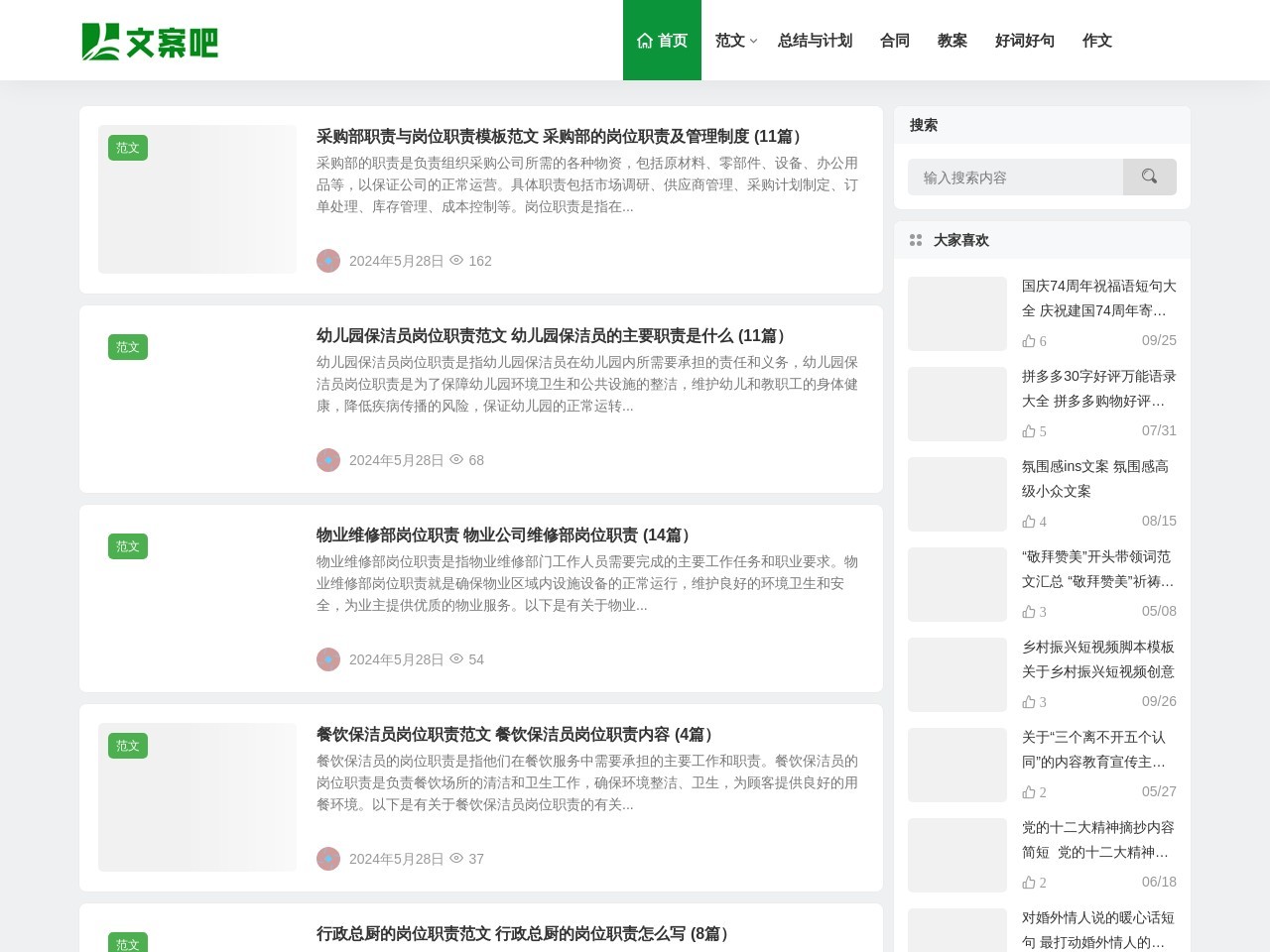
Task: Like the 氛围感ins文案 post thumbs-up
Action: (x=1029, y=521)
